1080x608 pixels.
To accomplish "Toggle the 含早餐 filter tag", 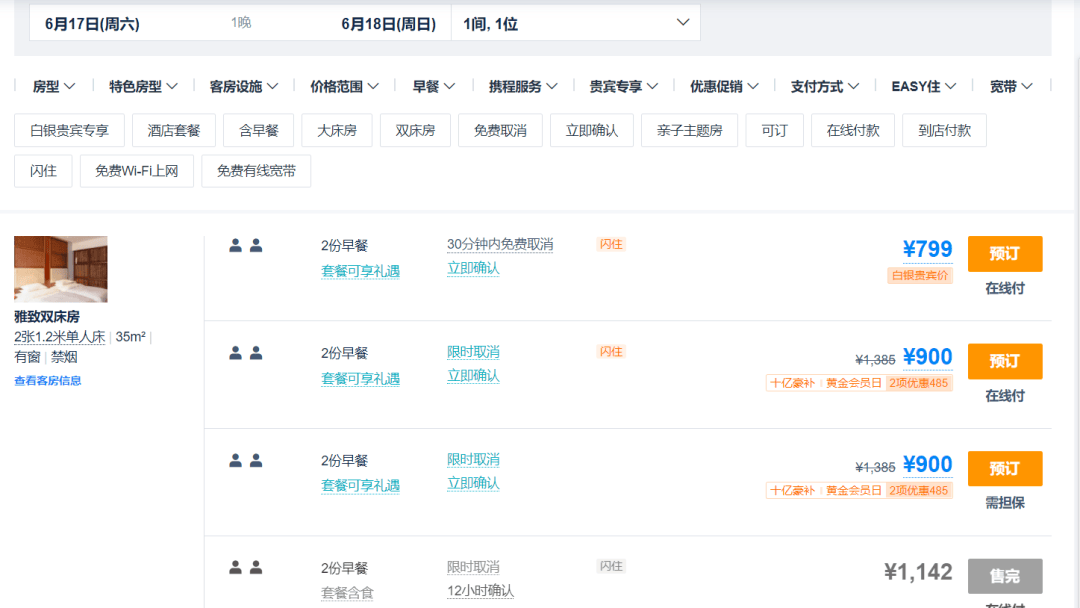I will 259,130.
